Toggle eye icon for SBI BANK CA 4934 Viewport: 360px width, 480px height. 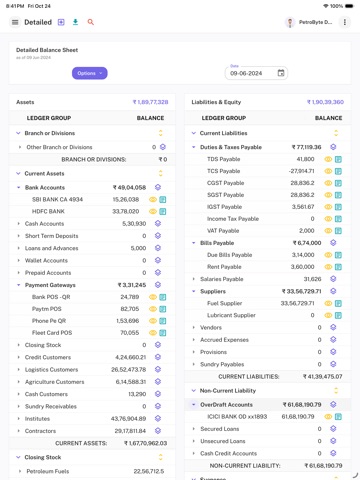153,200
